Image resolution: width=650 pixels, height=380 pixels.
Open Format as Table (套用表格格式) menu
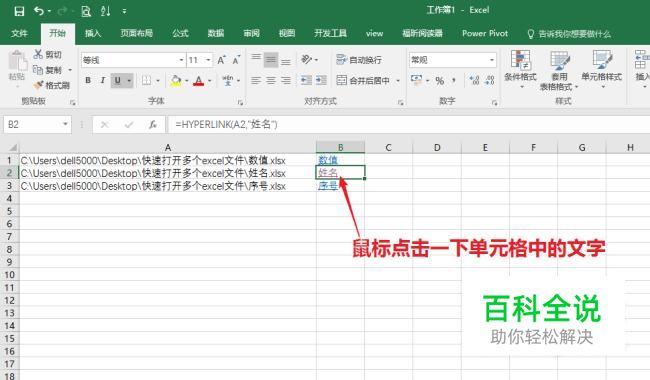[x=559, y=70]
